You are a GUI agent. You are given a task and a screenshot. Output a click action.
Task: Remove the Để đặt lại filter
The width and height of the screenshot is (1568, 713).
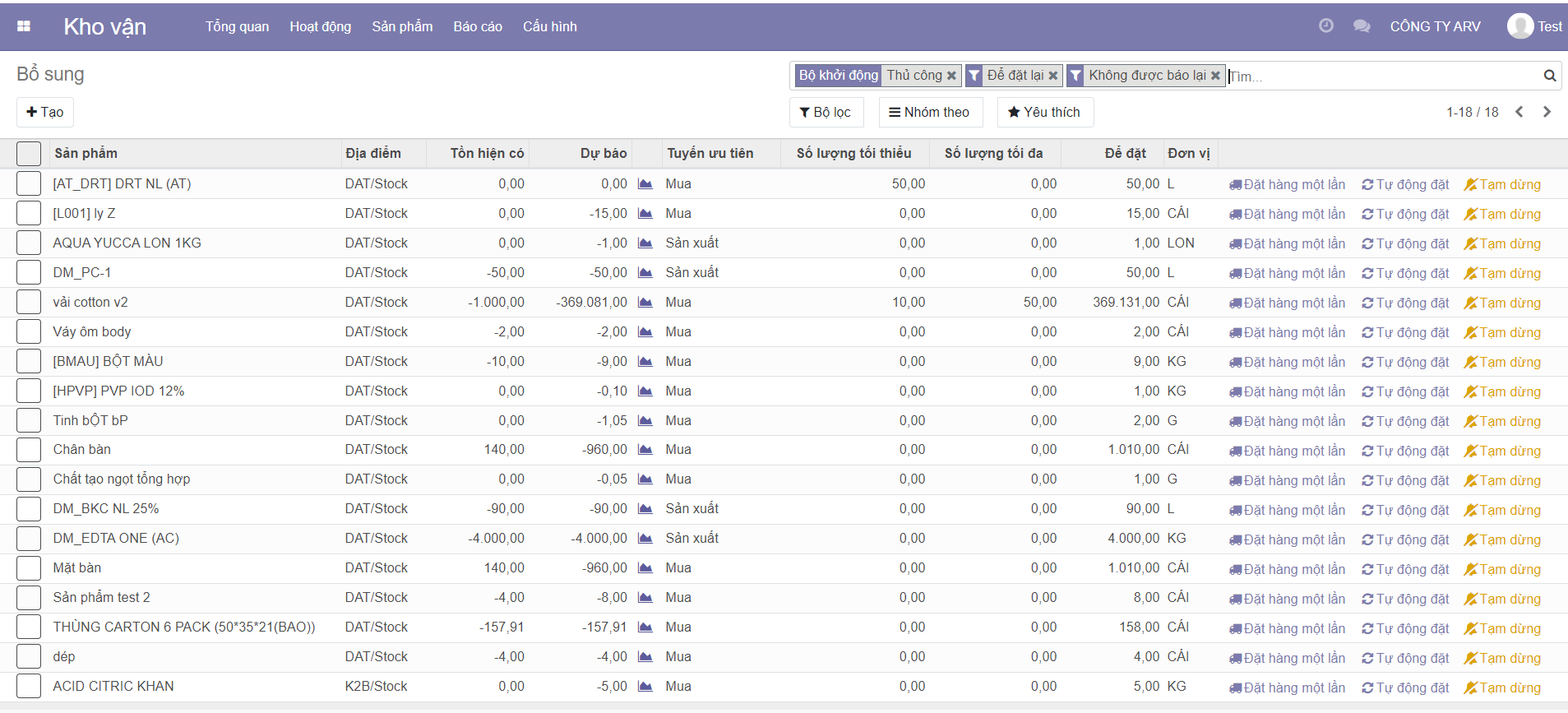tap(1052, 76)
